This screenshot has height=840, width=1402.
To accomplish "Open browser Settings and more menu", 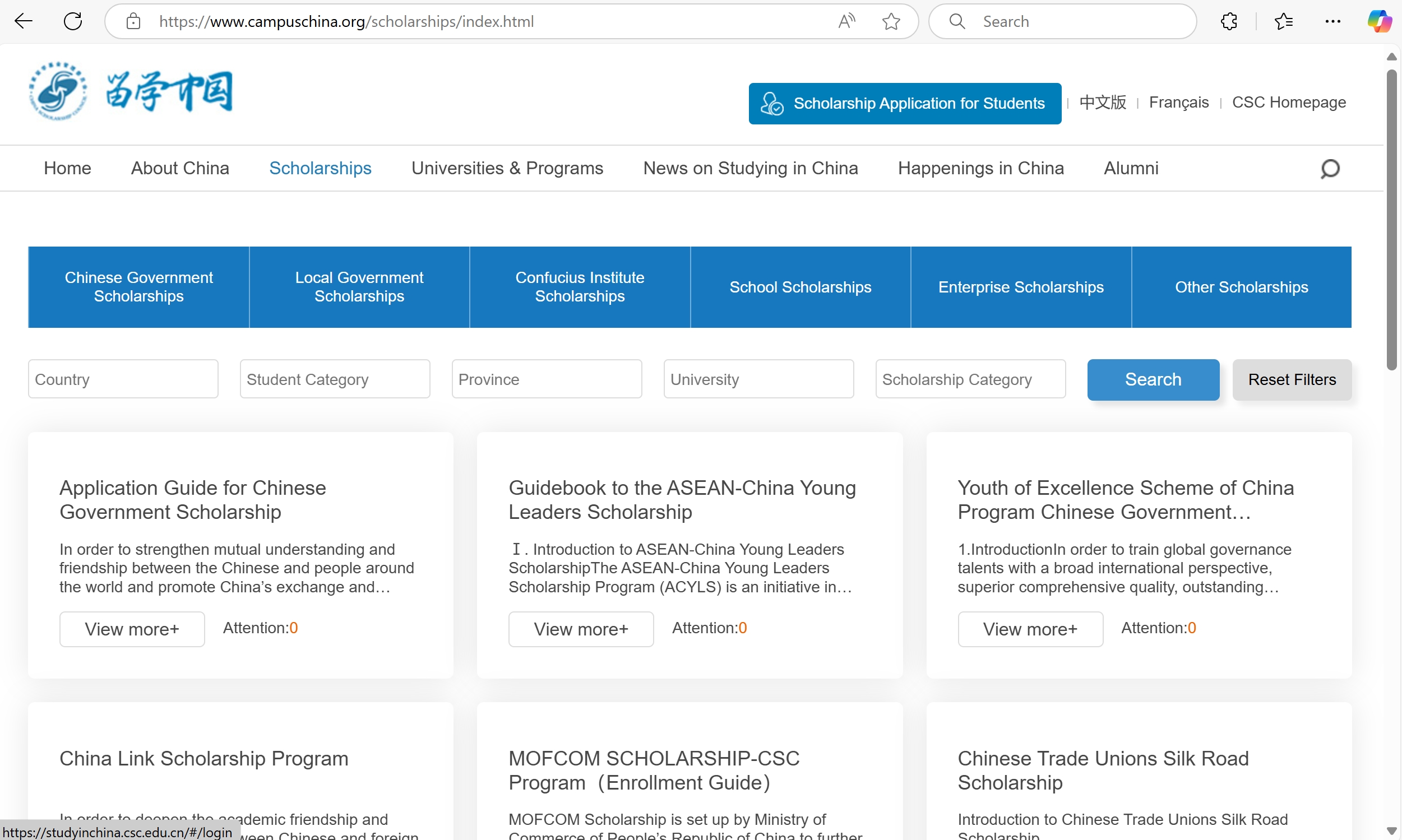I will coord(1332,21).
